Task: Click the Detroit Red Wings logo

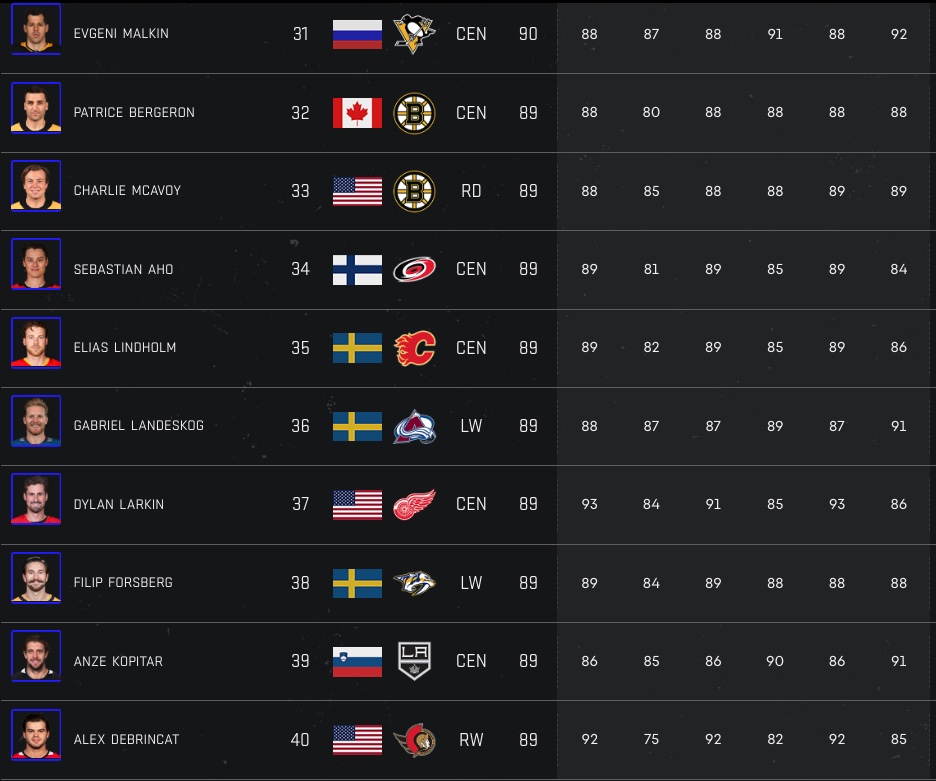Action: [414, 505]
